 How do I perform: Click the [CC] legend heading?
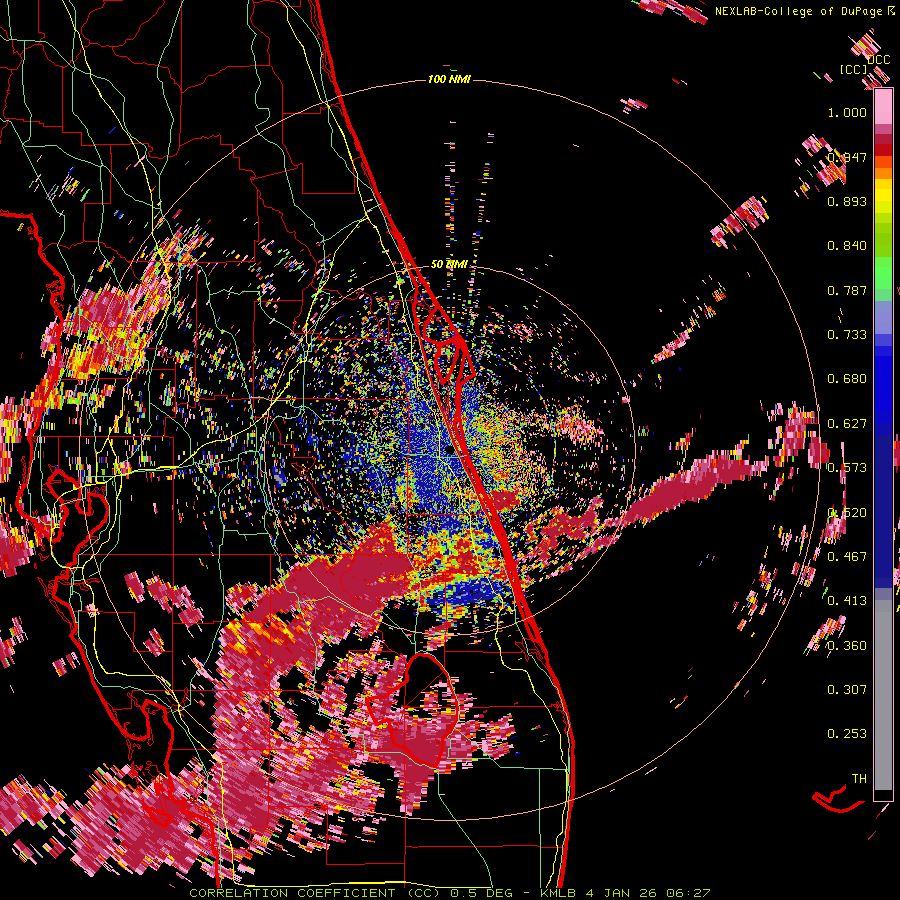pyautogui.click(x=854, y=69)
